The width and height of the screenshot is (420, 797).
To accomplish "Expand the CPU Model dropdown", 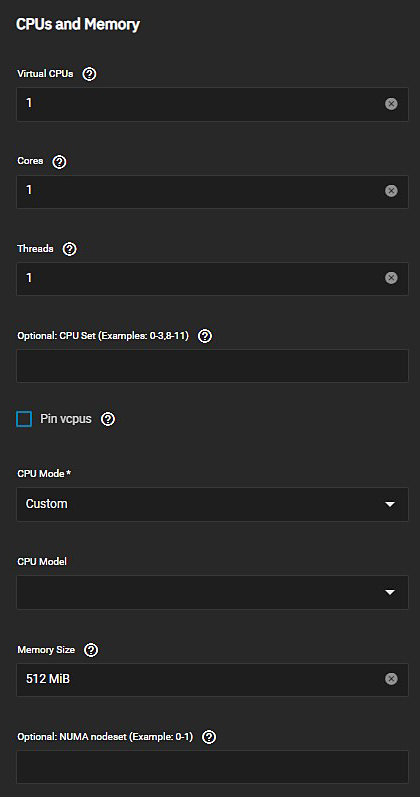I will 212,592.
